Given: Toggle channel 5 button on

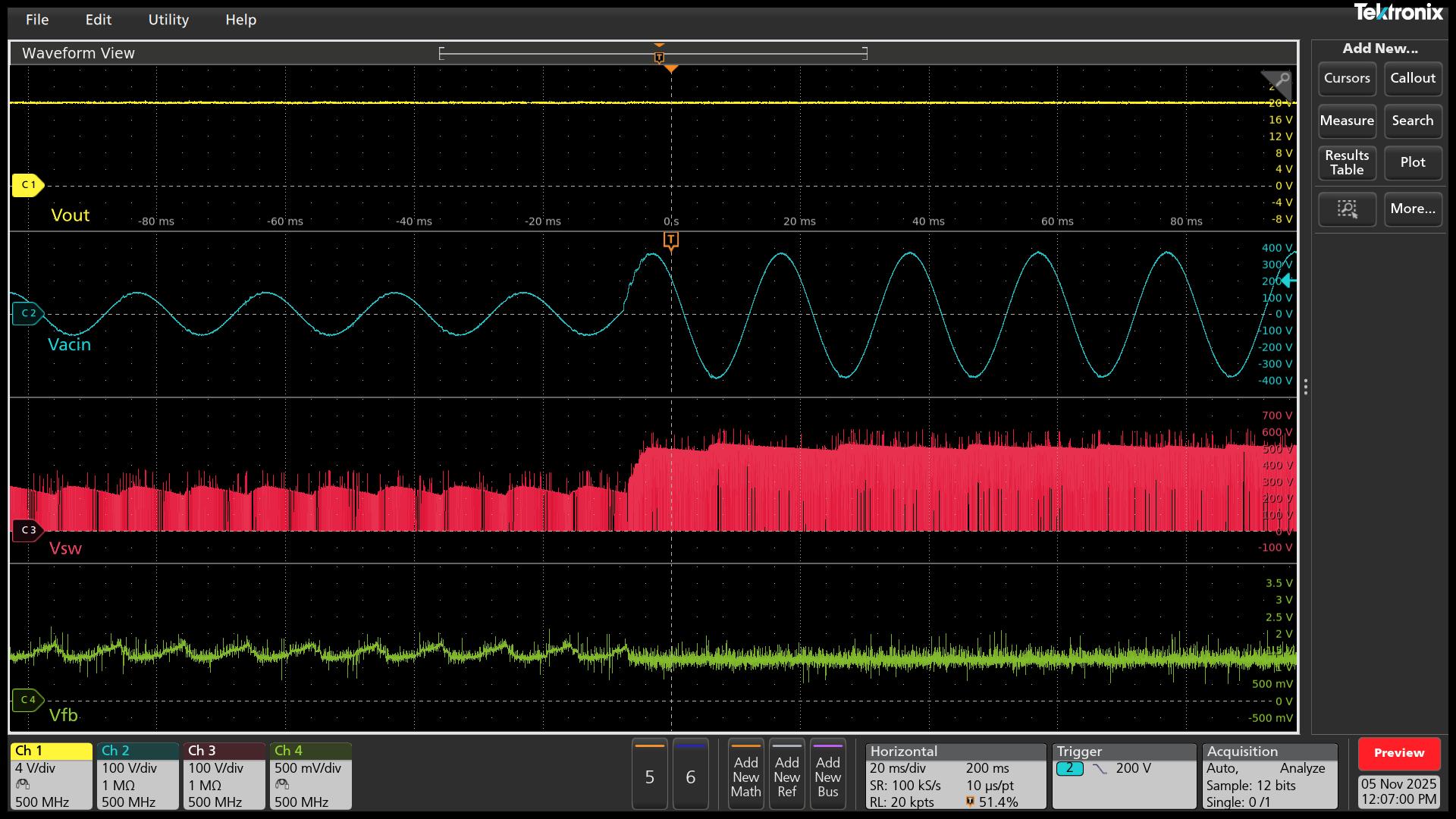Looking at the screenshot, I should (649, 775).
